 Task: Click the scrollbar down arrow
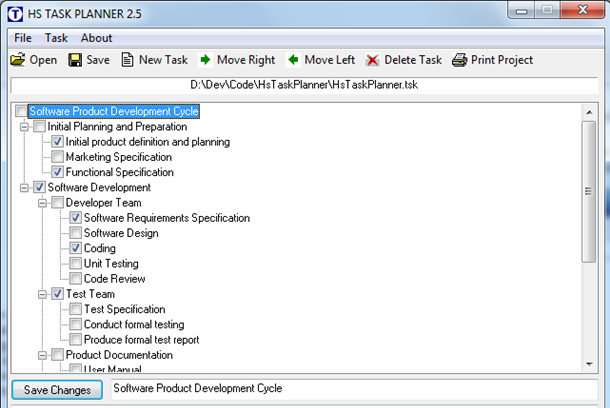tap(589, 364)
